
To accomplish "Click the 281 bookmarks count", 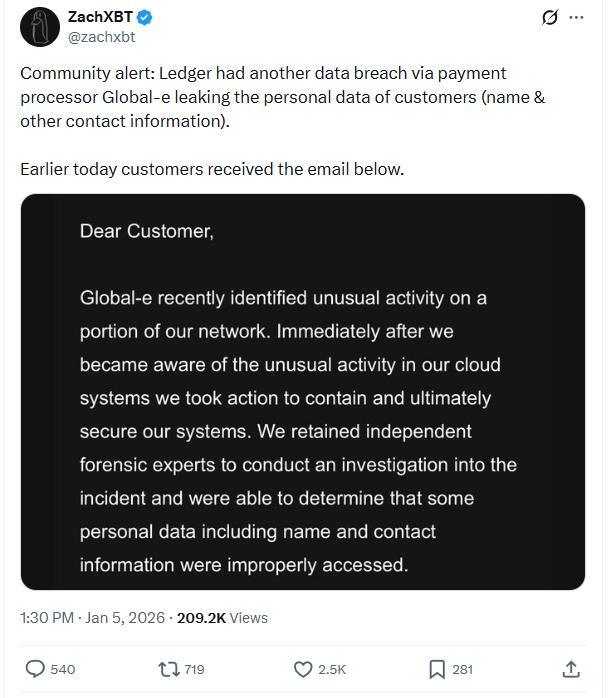I will click(x=462, y=669).
